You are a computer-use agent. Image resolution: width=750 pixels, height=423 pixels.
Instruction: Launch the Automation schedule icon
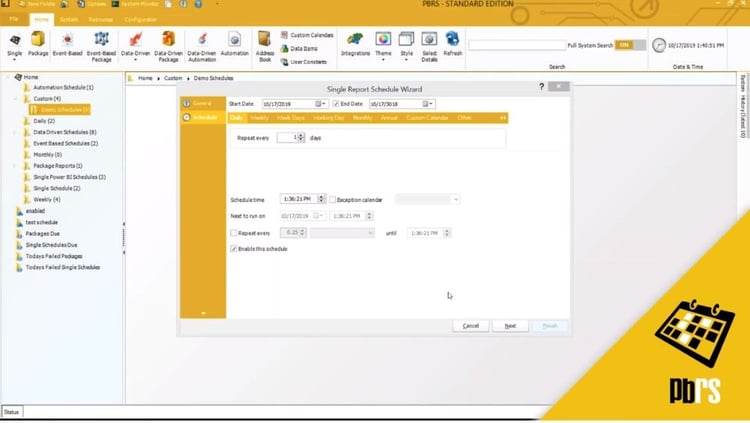point(234,44)
